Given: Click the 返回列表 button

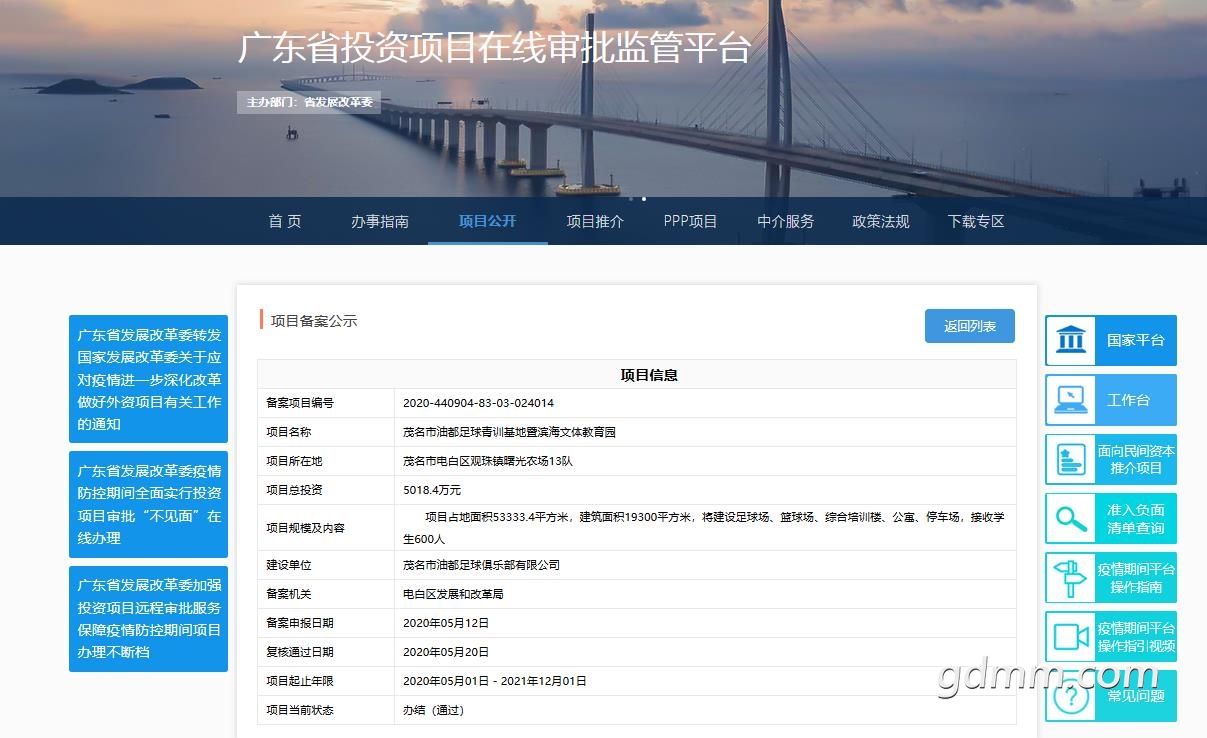Looking at the screenshot, I should [x=970, y=326].
